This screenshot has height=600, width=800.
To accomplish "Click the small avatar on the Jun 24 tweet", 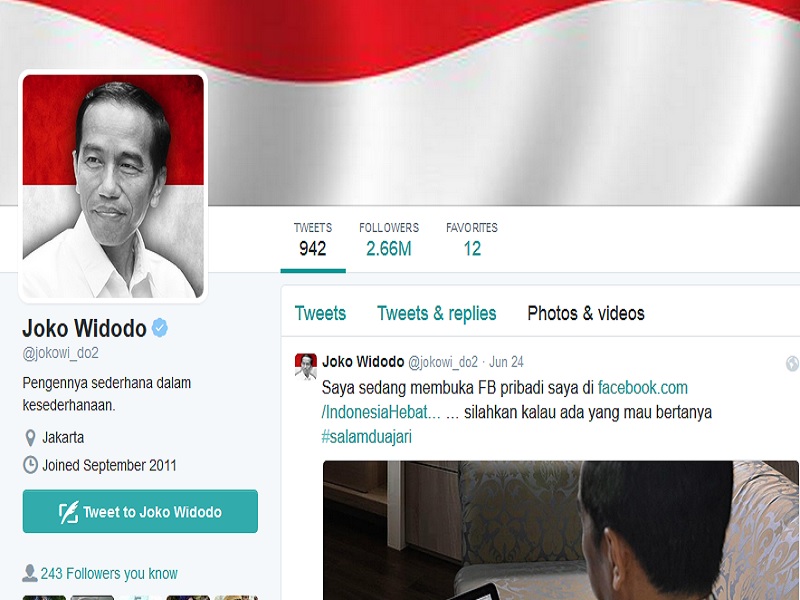I will tap(306, 366).
